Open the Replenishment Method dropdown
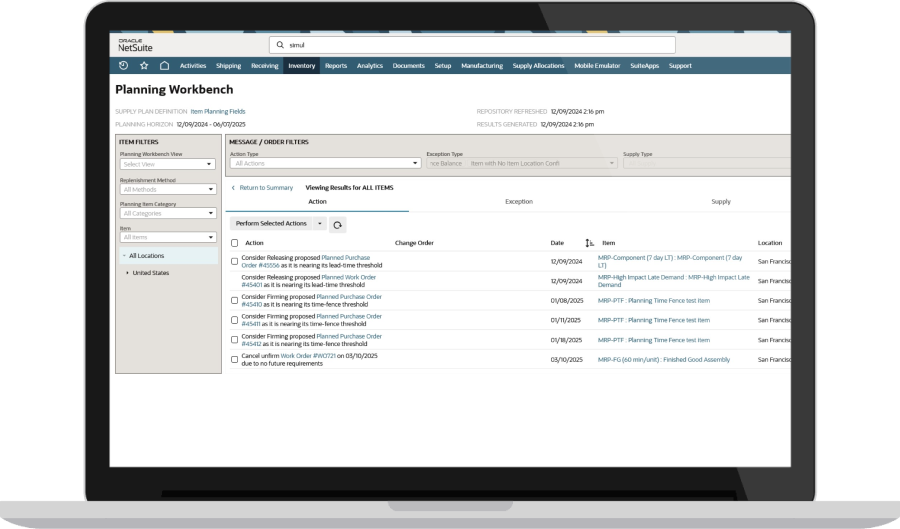Screen dimensions: 900x529 tap(168, 189)
